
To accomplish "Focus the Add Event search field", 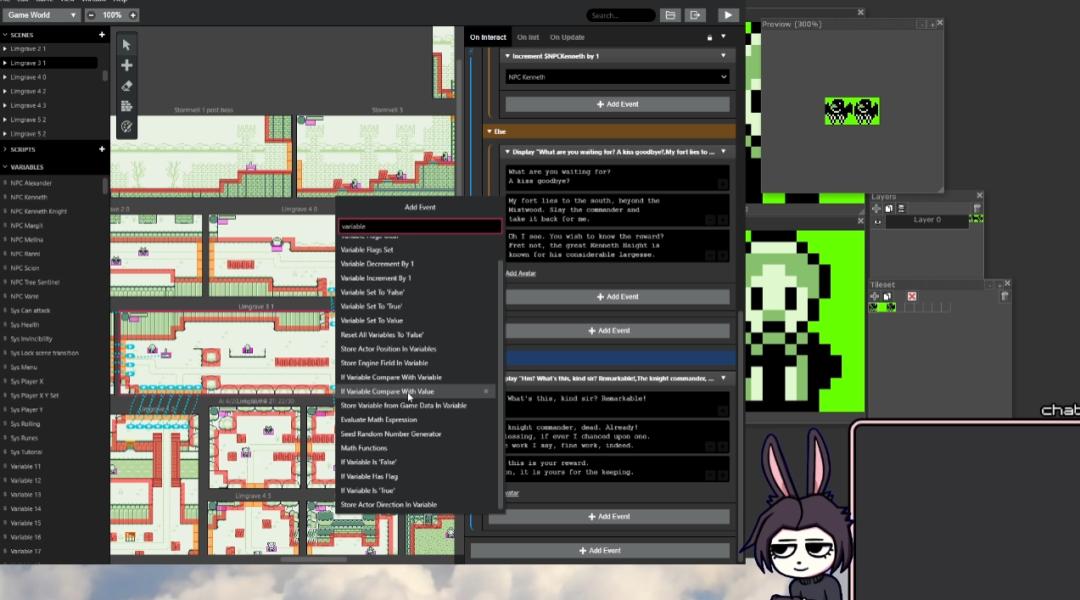I will pyautogui.click(x=419, y=226).
